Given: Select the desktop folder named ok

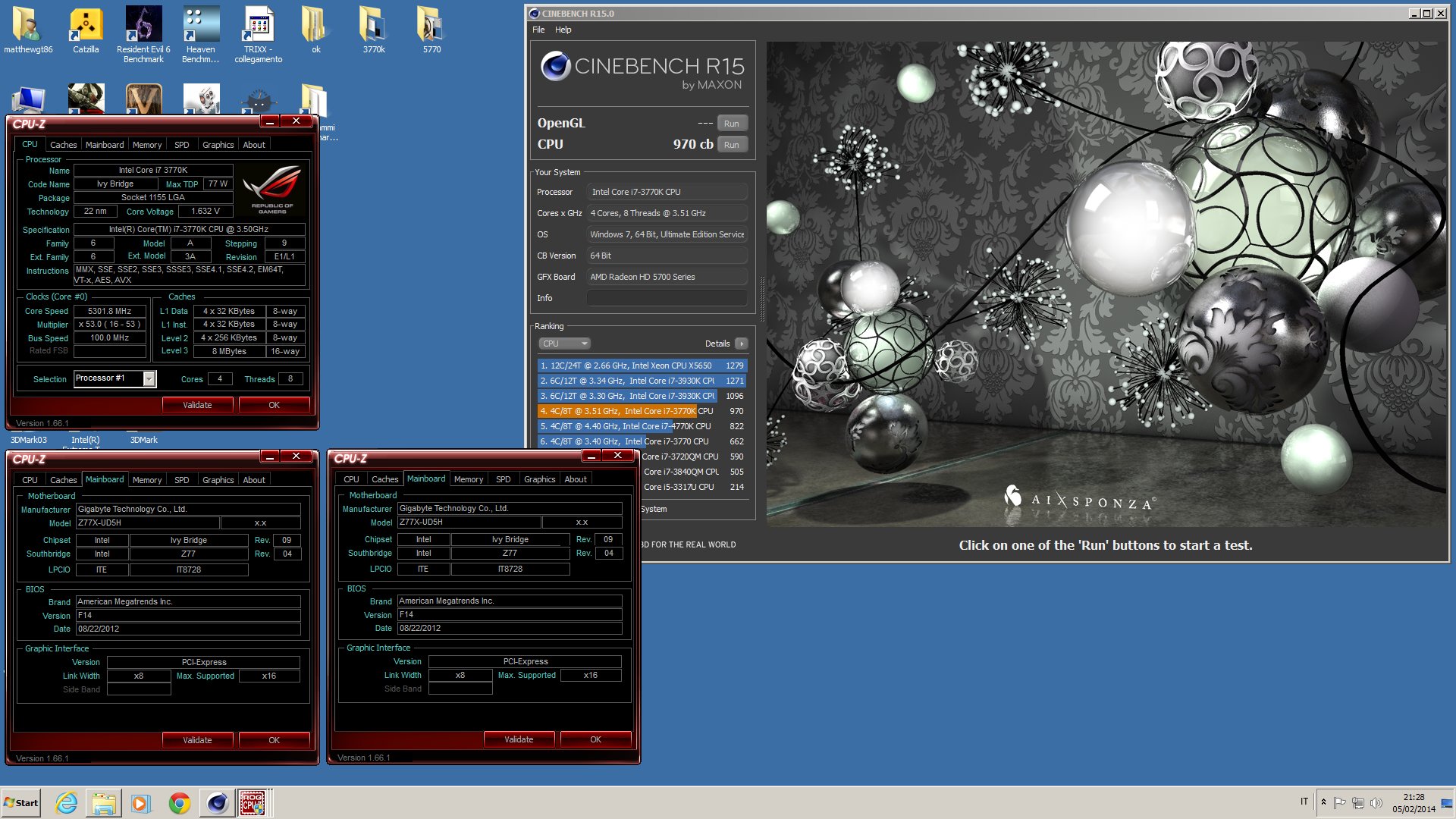Looking at the screenshot, I should [x=316, y=30].
